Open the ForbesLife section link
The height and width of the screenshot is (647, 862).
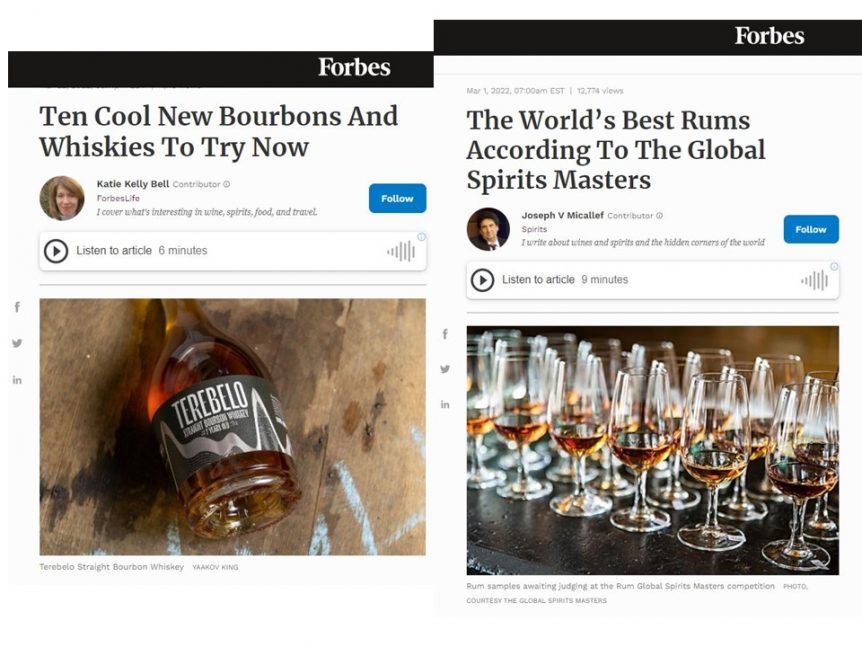(118, 198)
